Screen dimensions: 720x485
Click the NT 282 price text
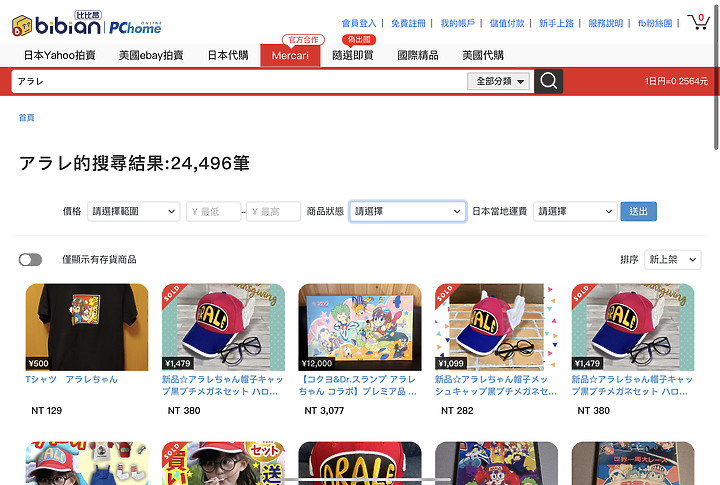click(x=457, y=411)
